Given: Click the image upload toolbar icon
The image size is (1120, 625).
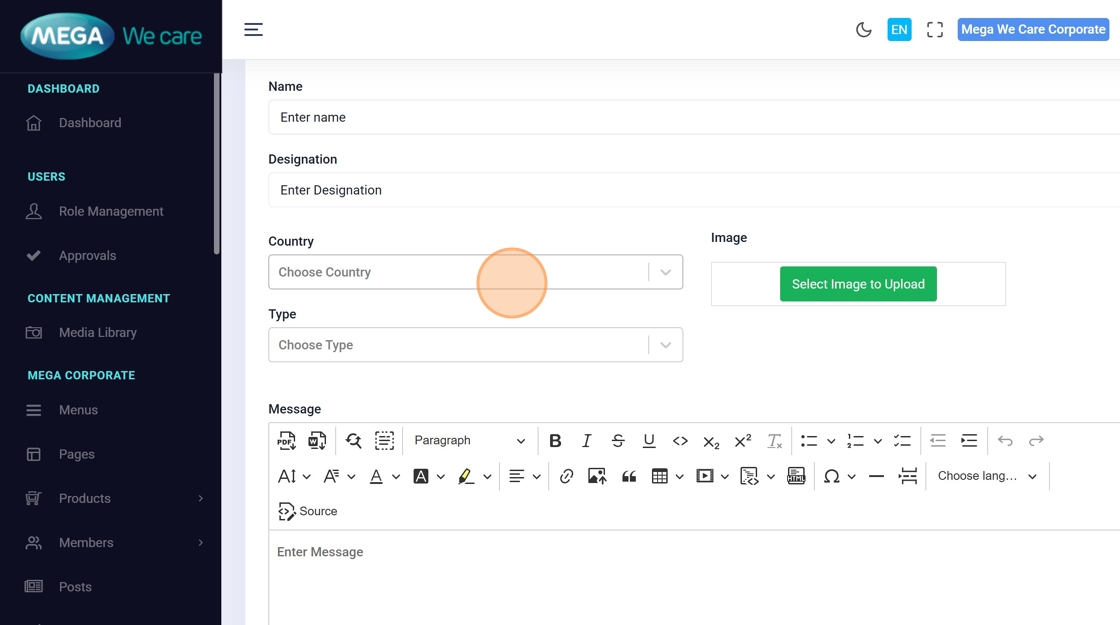Looking at the screenshot, I should click(597, 476).
